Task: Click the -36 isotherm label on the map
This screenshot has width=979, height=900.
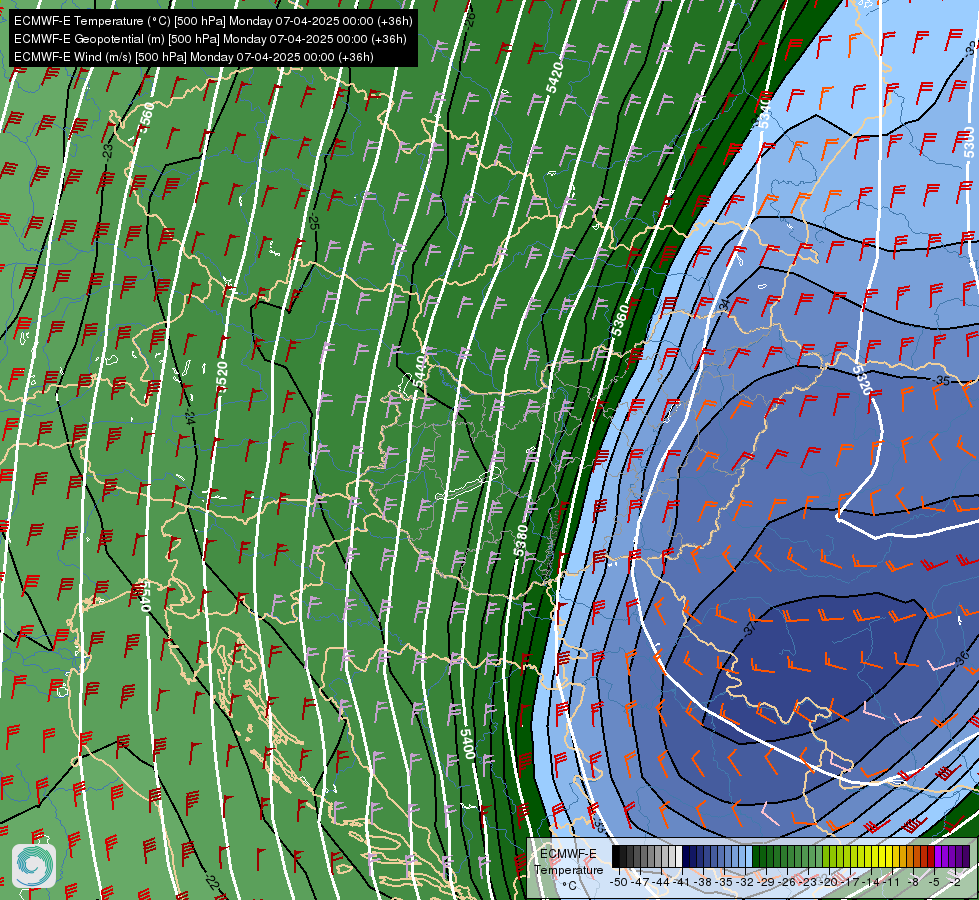Action: [x=962, y=657]
